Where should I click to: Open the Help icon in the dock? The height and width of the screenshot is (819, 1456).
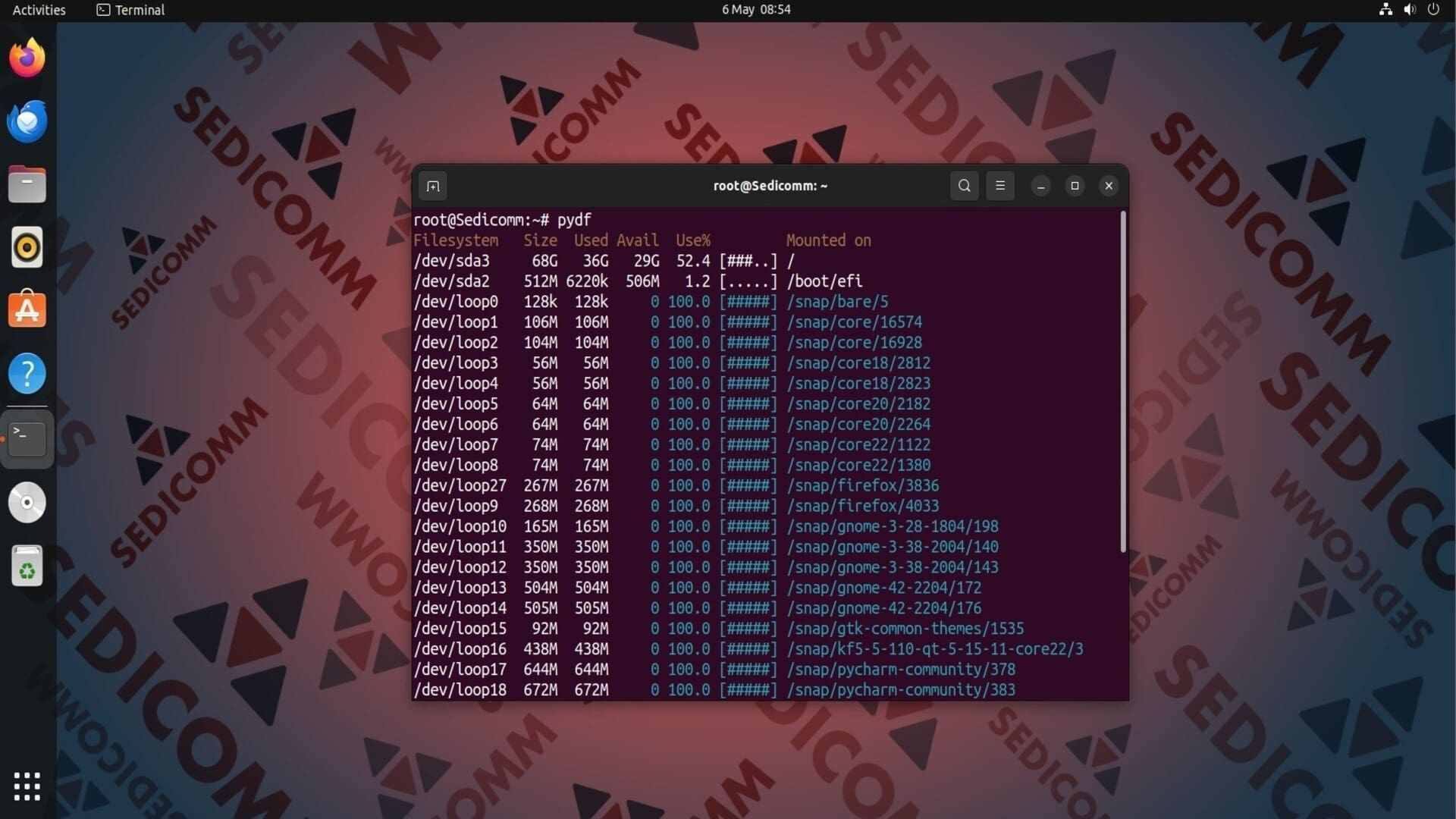click(27, 373)
